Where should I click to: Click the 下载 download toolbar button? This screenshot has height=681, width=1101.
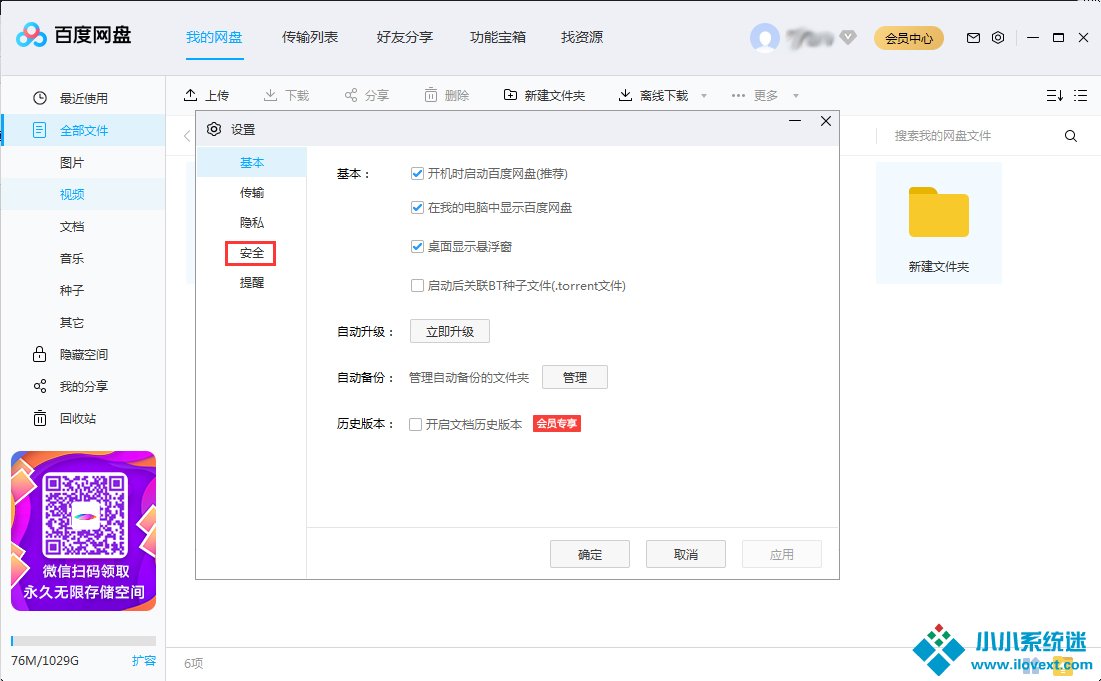coord(286,95)
